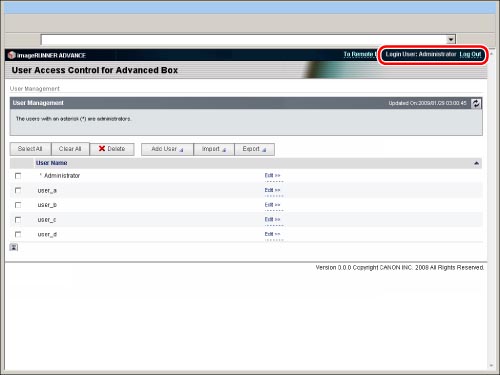Screen dimensions: 500x375
Task: Click the User Name sort arrow icon
Action: [476, 163]
